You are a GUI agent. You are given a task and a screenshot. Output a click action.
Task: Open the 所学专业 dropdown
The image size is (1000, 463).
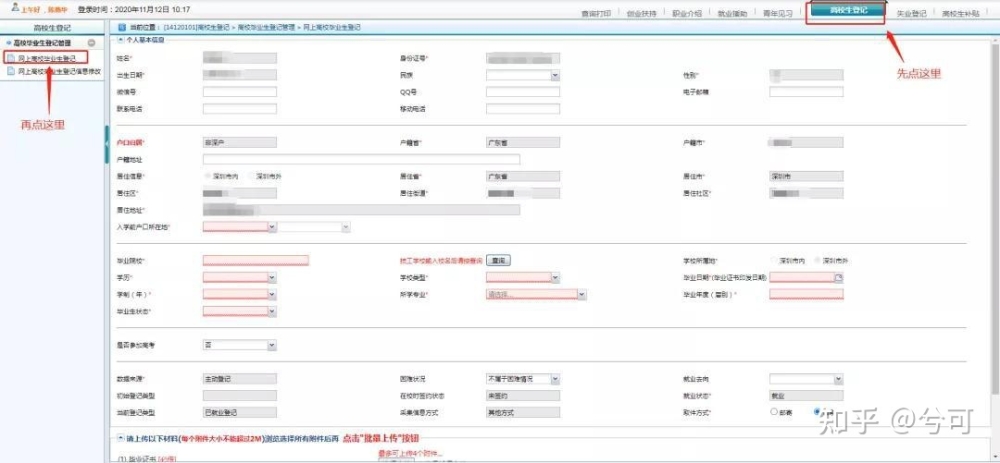tap(582, 294)
